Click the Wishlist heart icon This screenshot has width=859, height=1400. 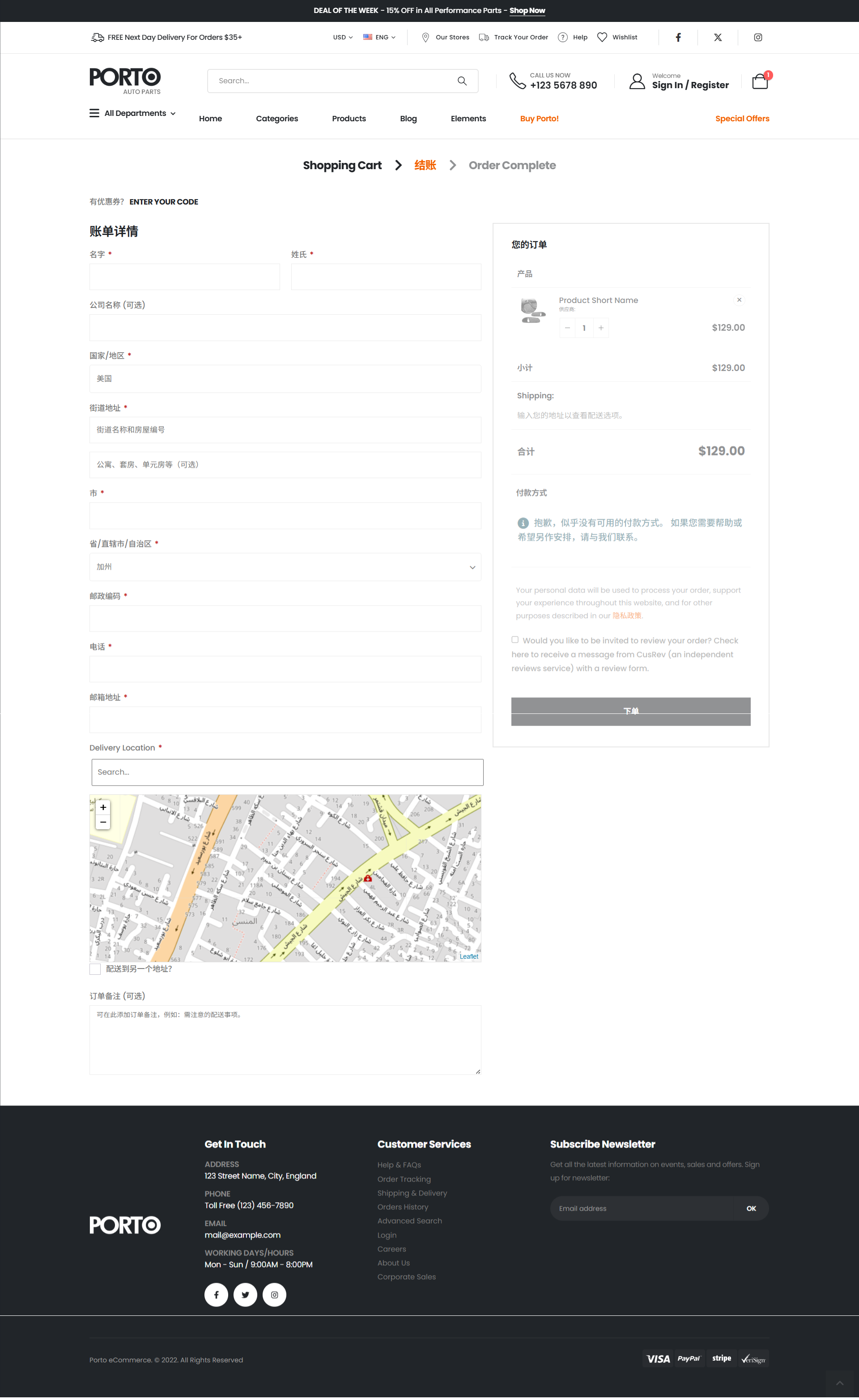(602, 38)
